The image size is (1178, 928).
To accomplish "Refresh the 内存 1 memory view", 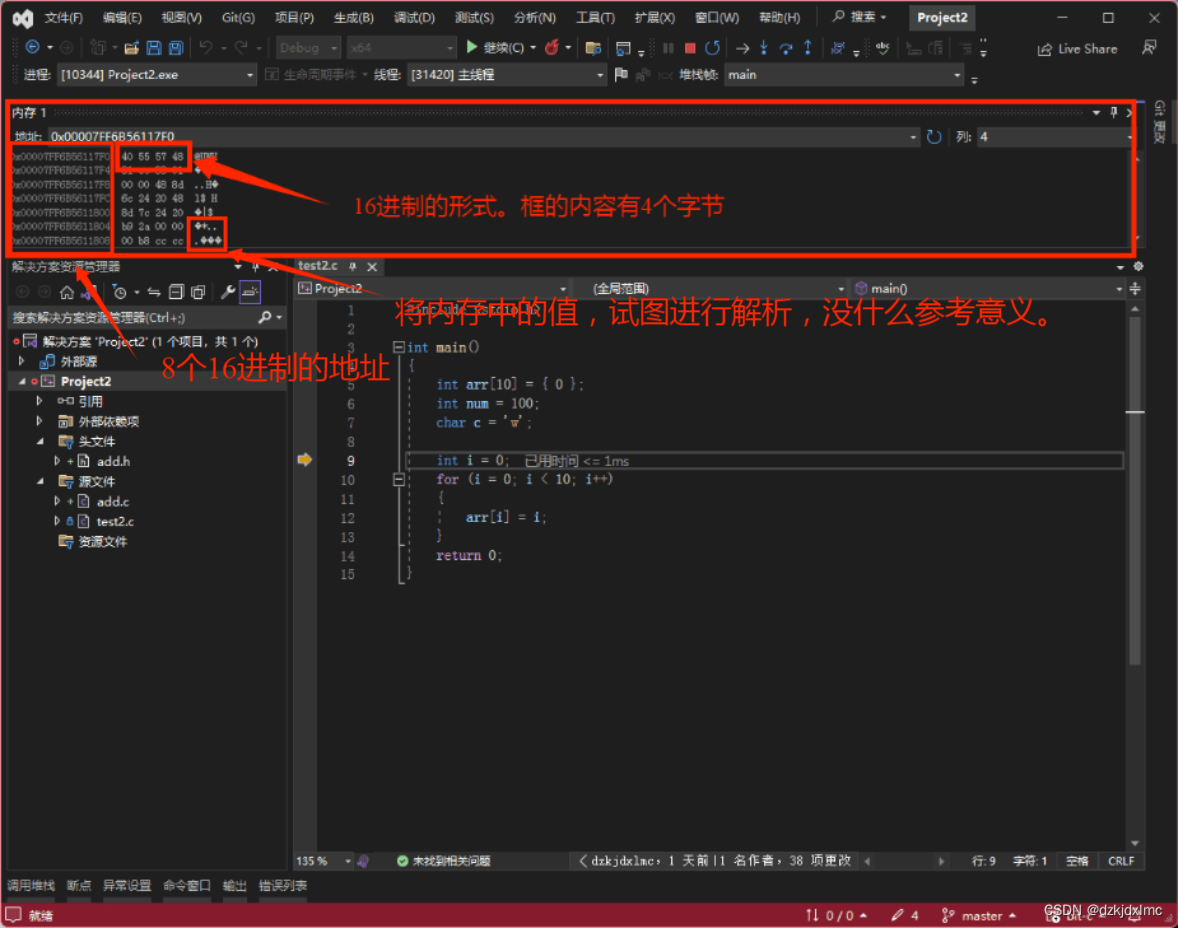I will 934,136.
